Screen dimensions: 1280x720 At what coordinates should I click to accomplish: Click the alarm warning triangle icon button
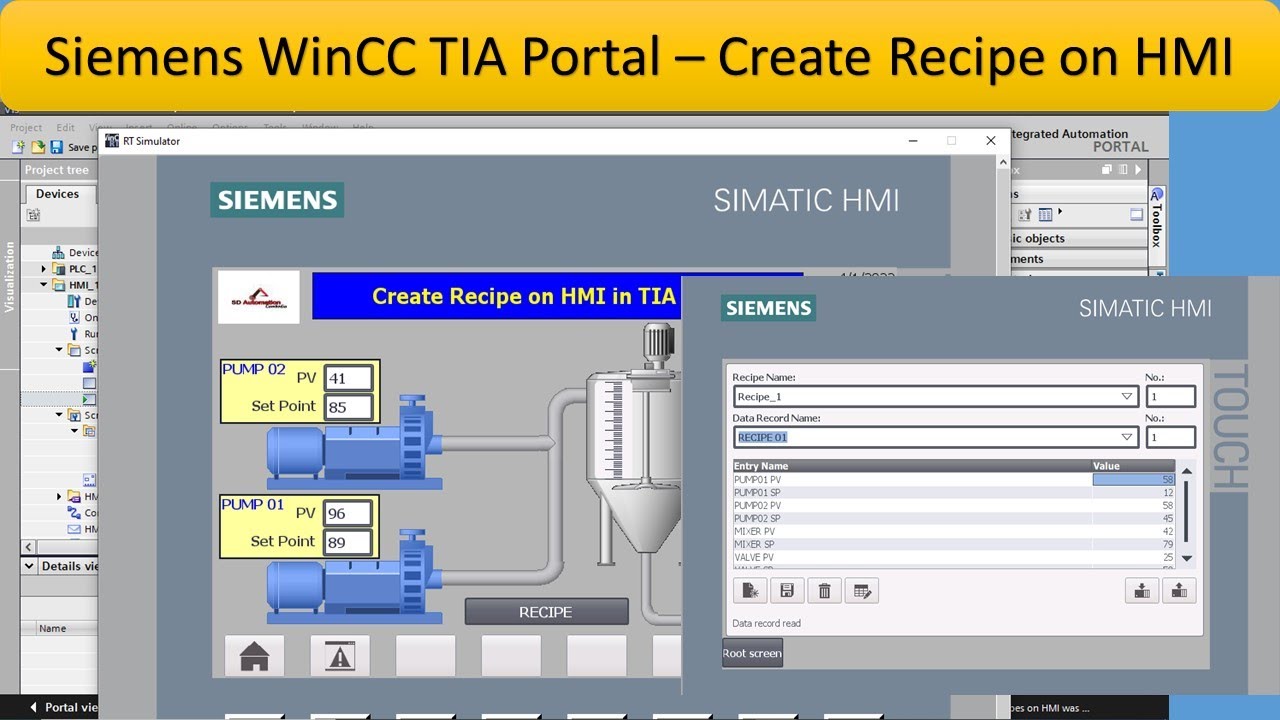(340, 656)
